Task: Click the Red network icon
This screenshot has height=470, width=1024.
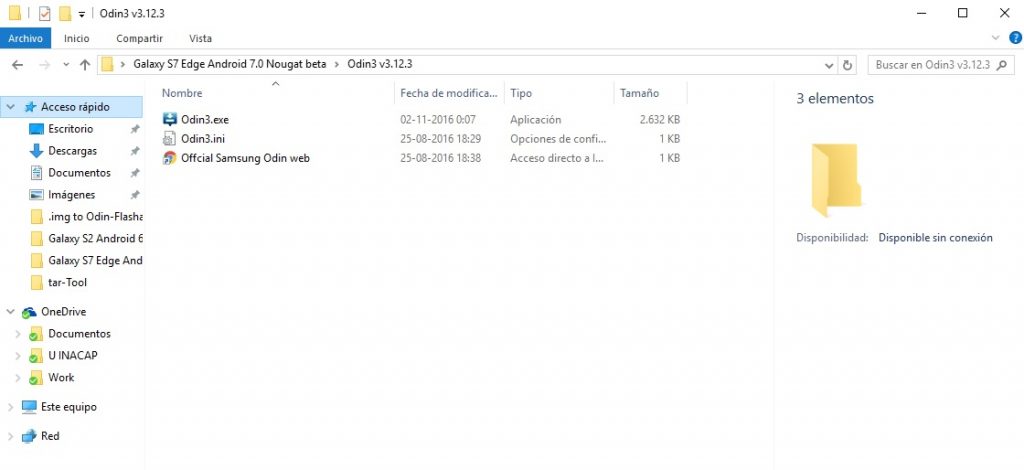Action: [x=29, y=436]
